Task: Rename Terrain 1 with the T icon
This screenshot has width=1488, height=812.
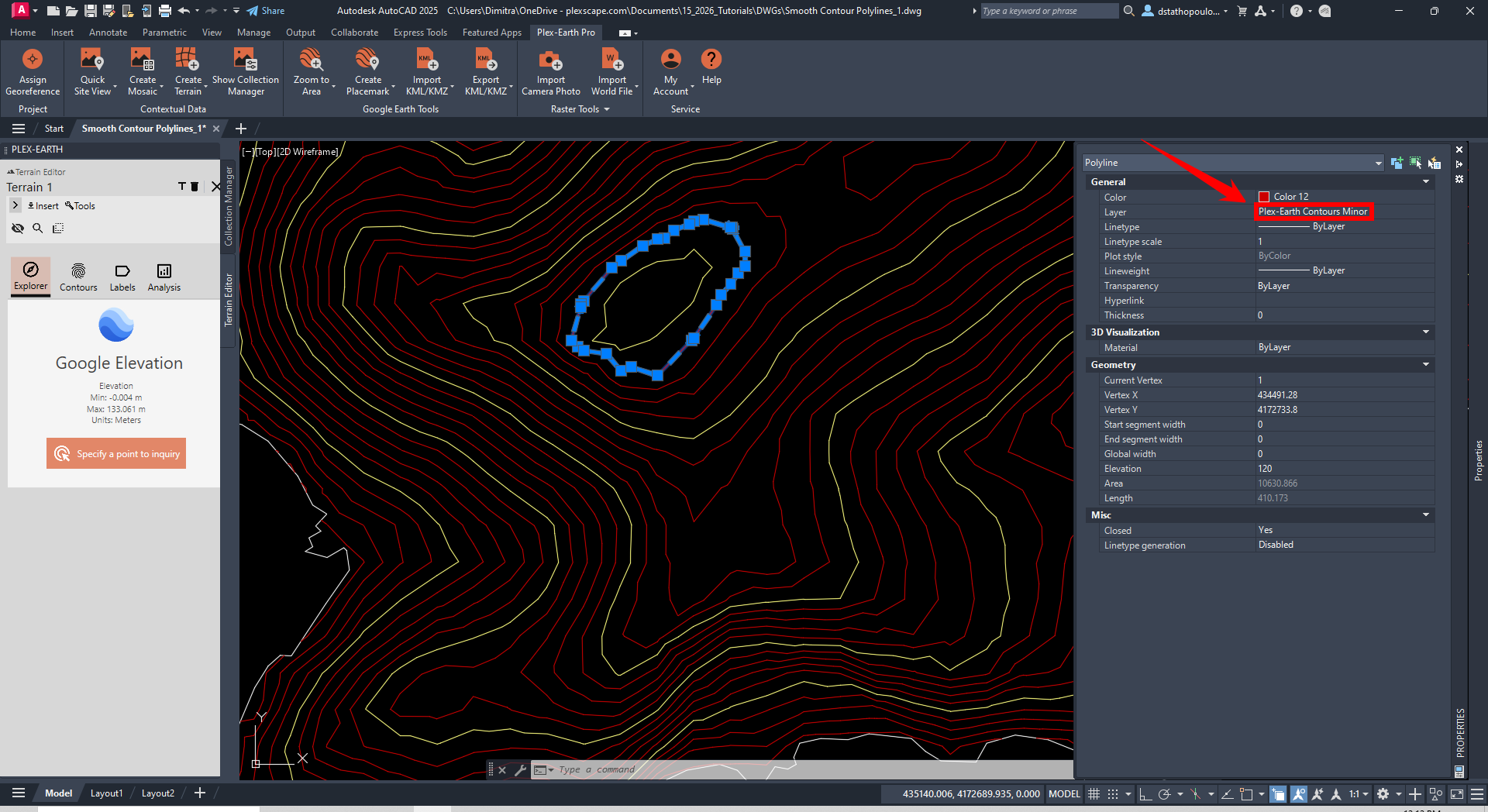Action: click(182, 187)
